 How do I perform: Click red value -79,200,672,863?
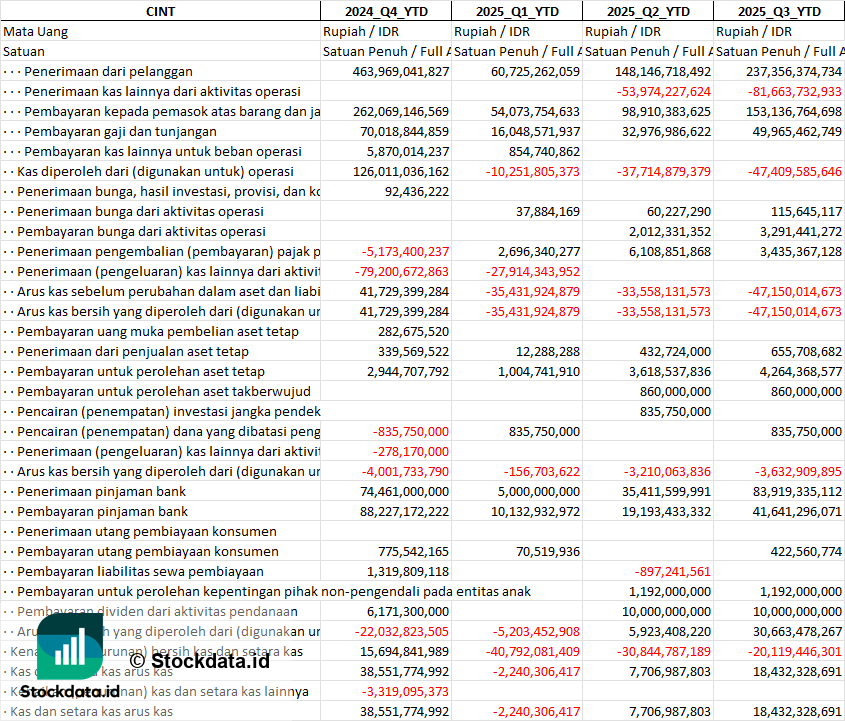(x=402, y=271)
